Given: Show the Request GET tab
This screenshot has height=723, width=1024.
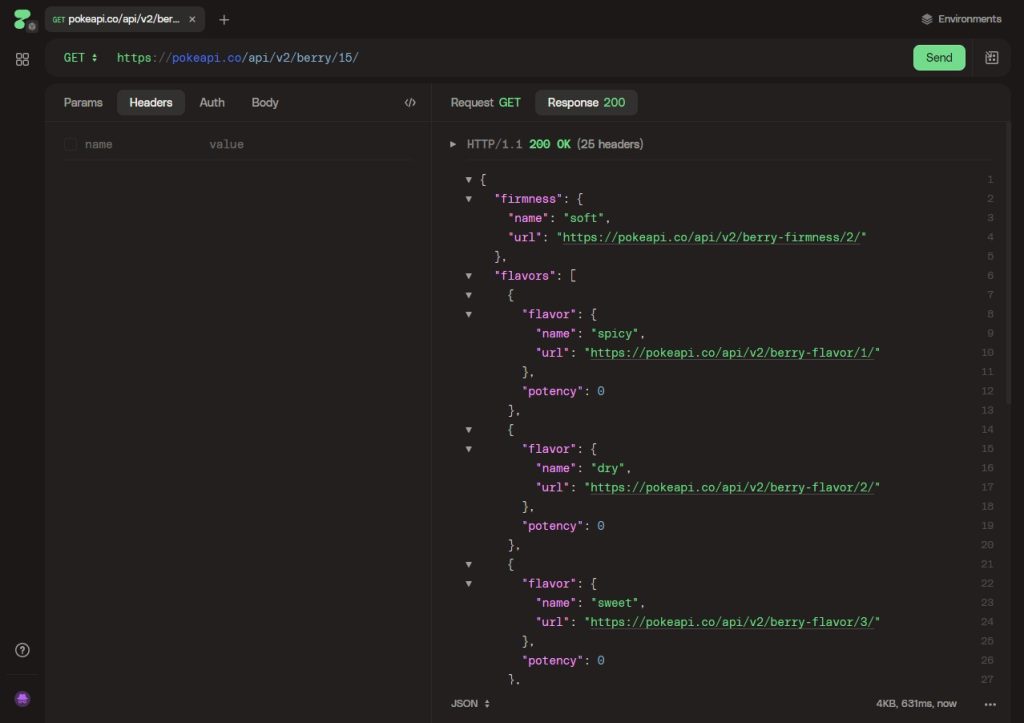Looking at the screenshot, I should (485, 103).
